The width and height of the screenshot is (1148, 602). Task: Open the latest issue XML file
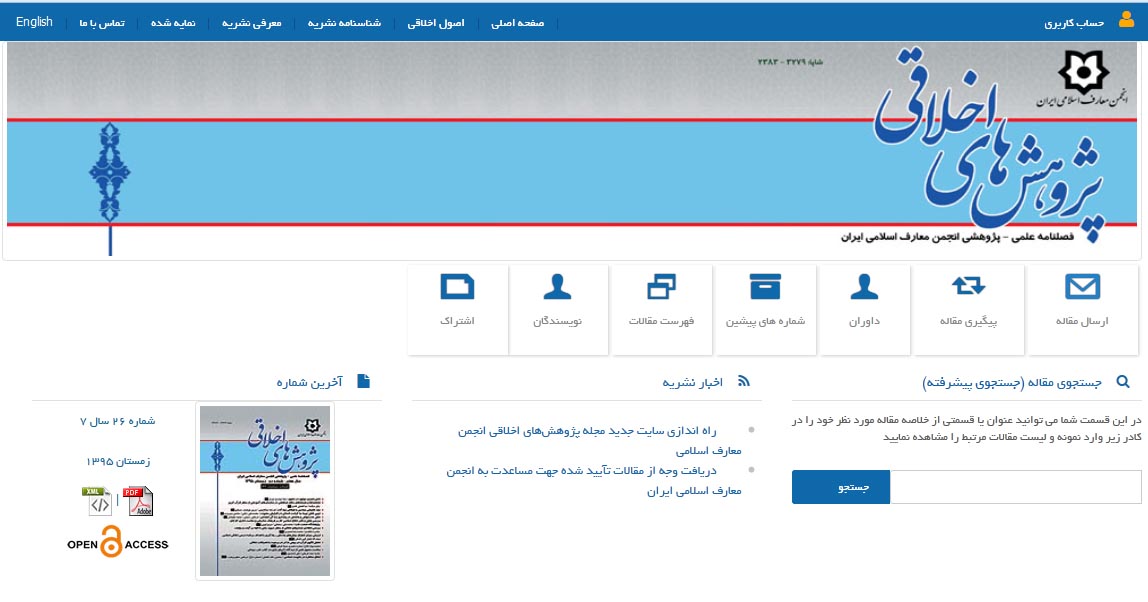point(97,501)
